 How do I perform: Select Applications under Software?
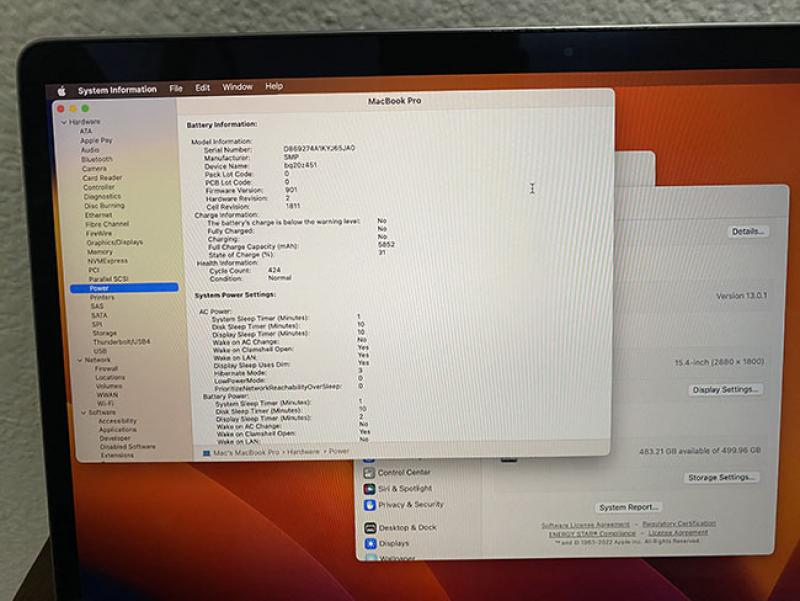(118, 430)
